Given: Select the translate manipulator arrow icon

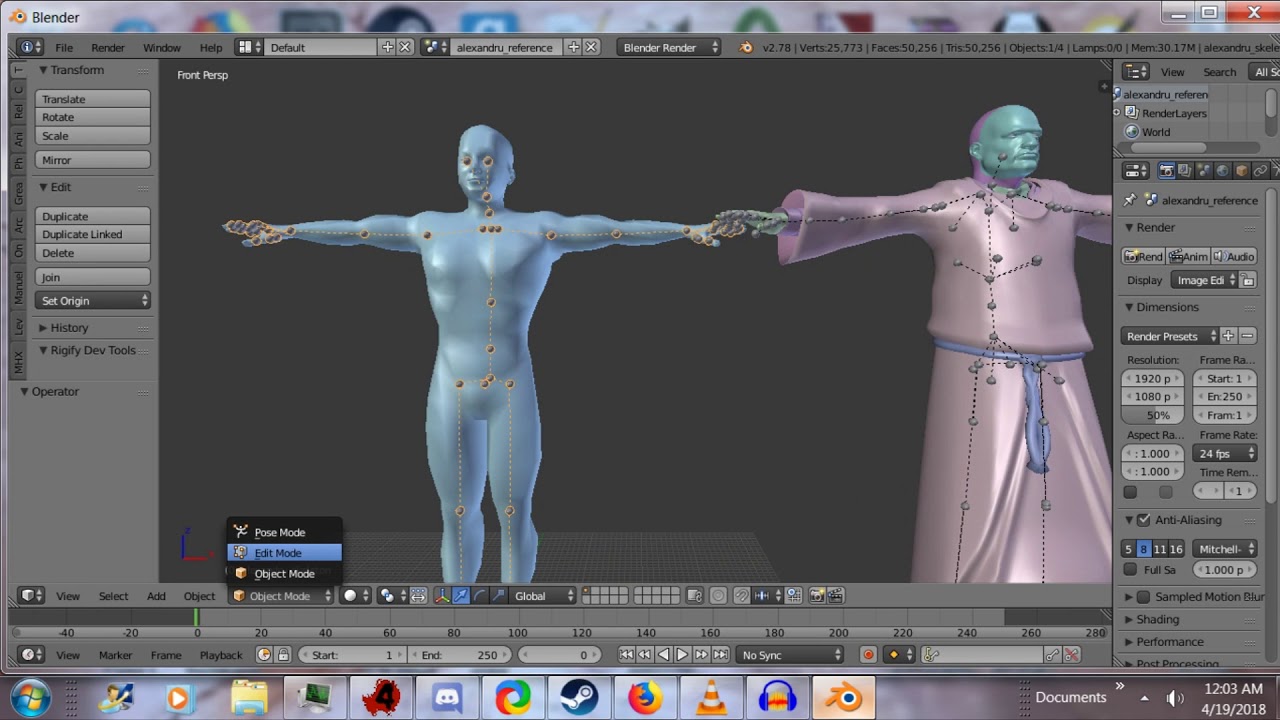Looking at the screenshot, I should tap(461, 596).
